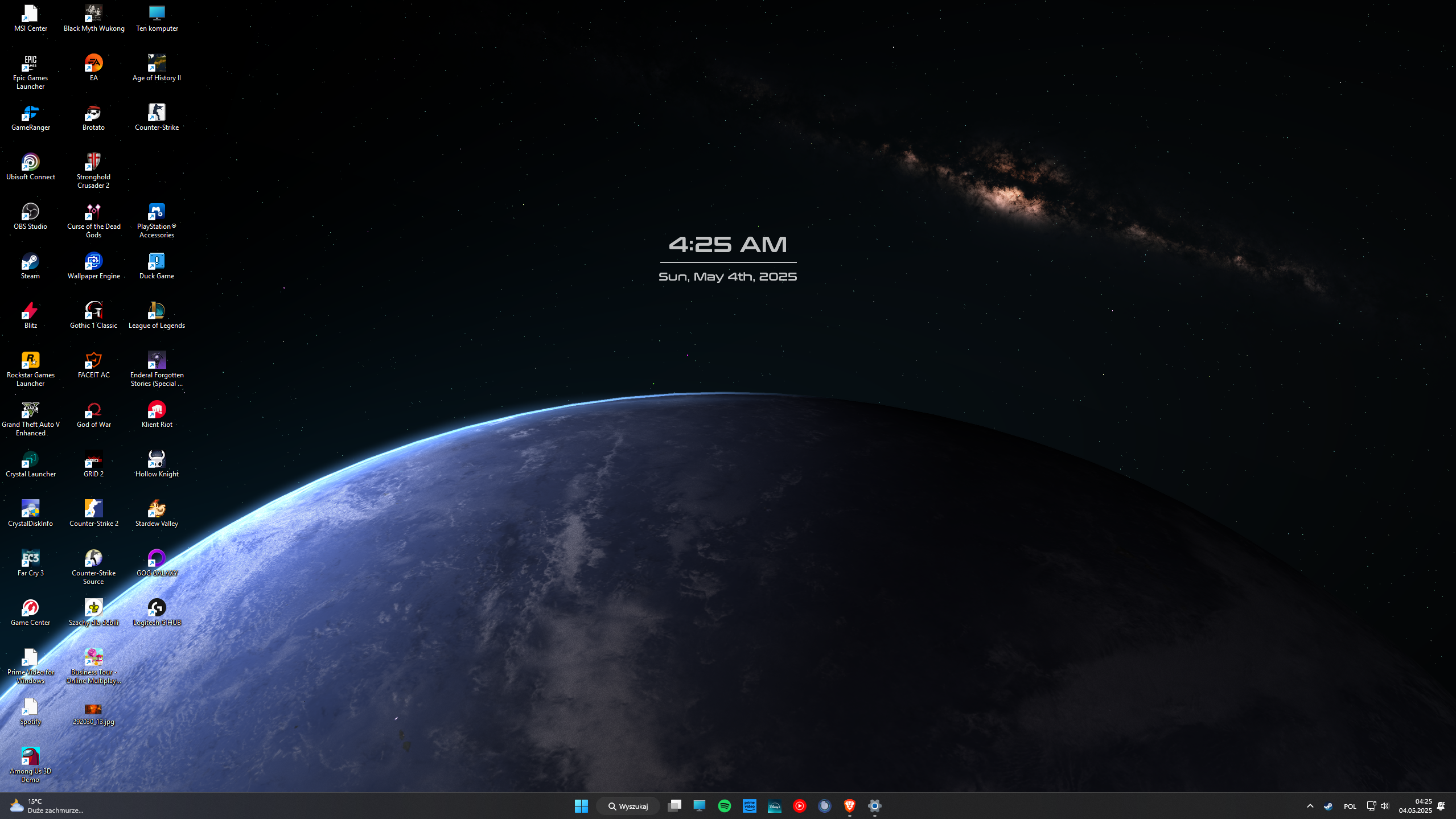Open the MSI Center desktop shortcut
Image resolution: width=1456 pixels, height=819 pixels.
(31, 18)
